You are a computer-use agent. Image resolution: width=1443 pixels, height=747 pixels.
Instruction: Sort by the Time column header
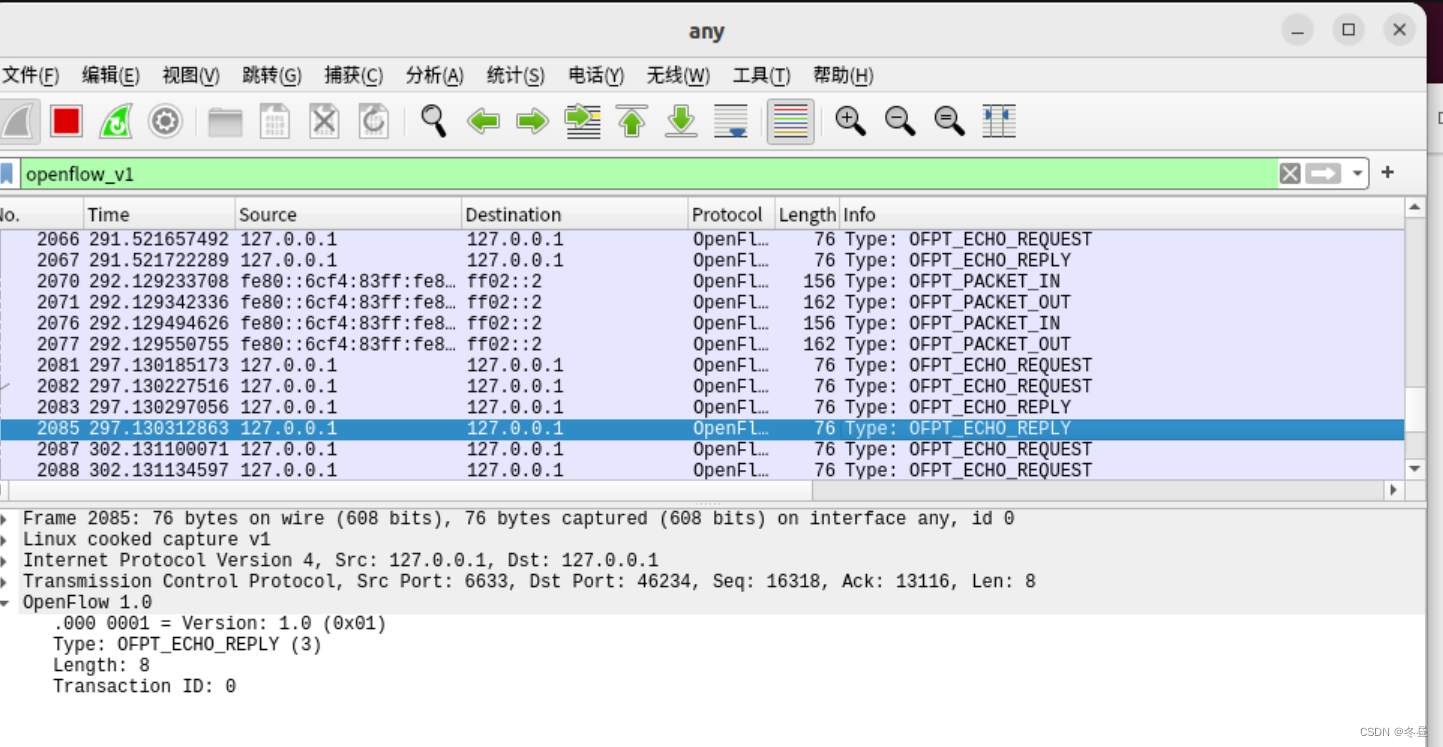tap(159, 215)
